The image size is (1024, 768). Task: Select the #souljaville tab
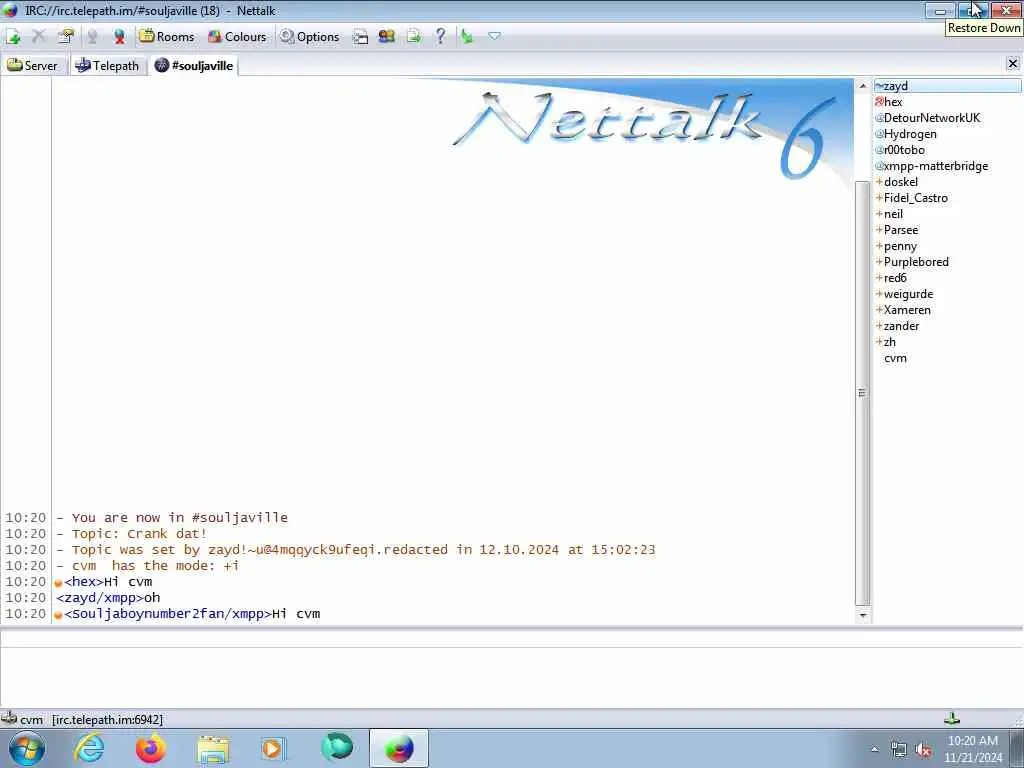[x=194, y=65]
